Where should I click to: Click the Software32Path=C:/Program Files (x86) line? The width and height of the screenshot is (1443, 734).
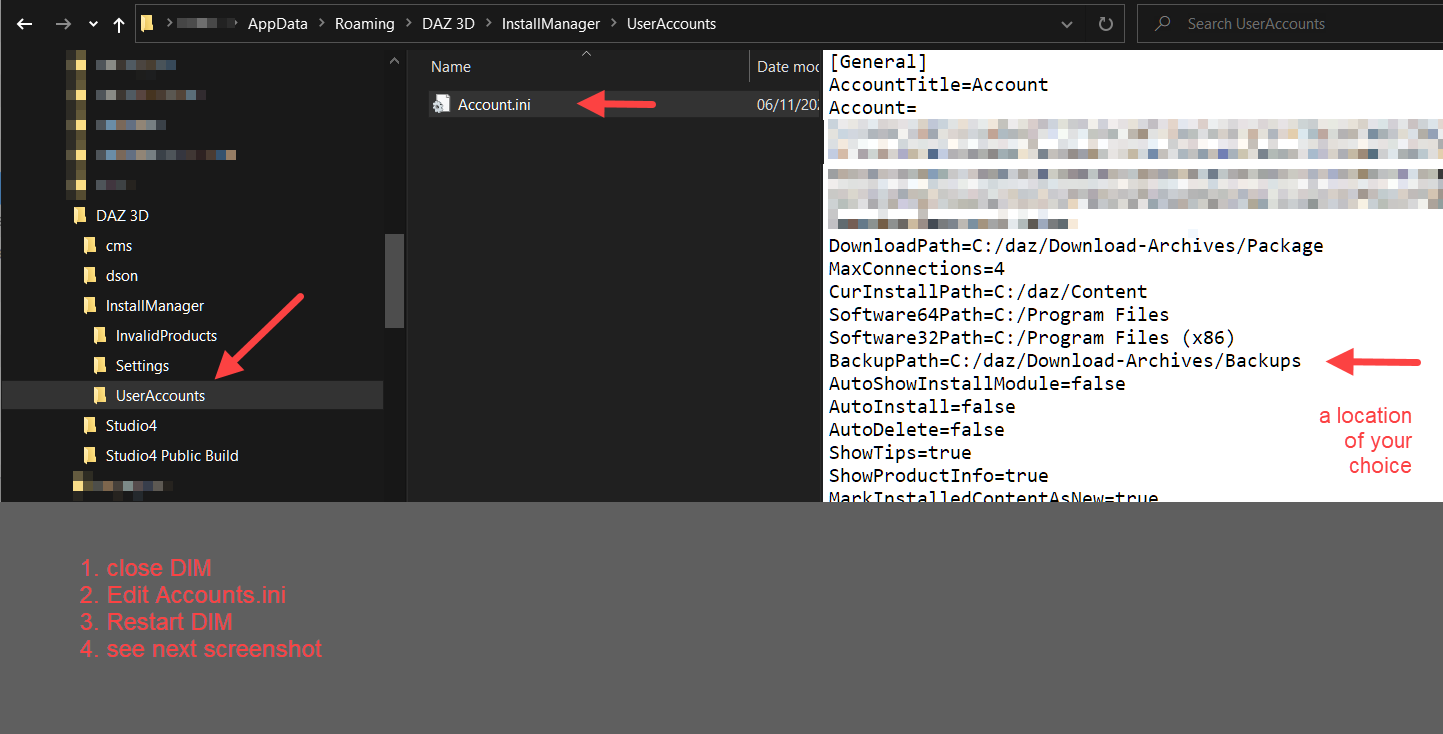[1032, 338]
